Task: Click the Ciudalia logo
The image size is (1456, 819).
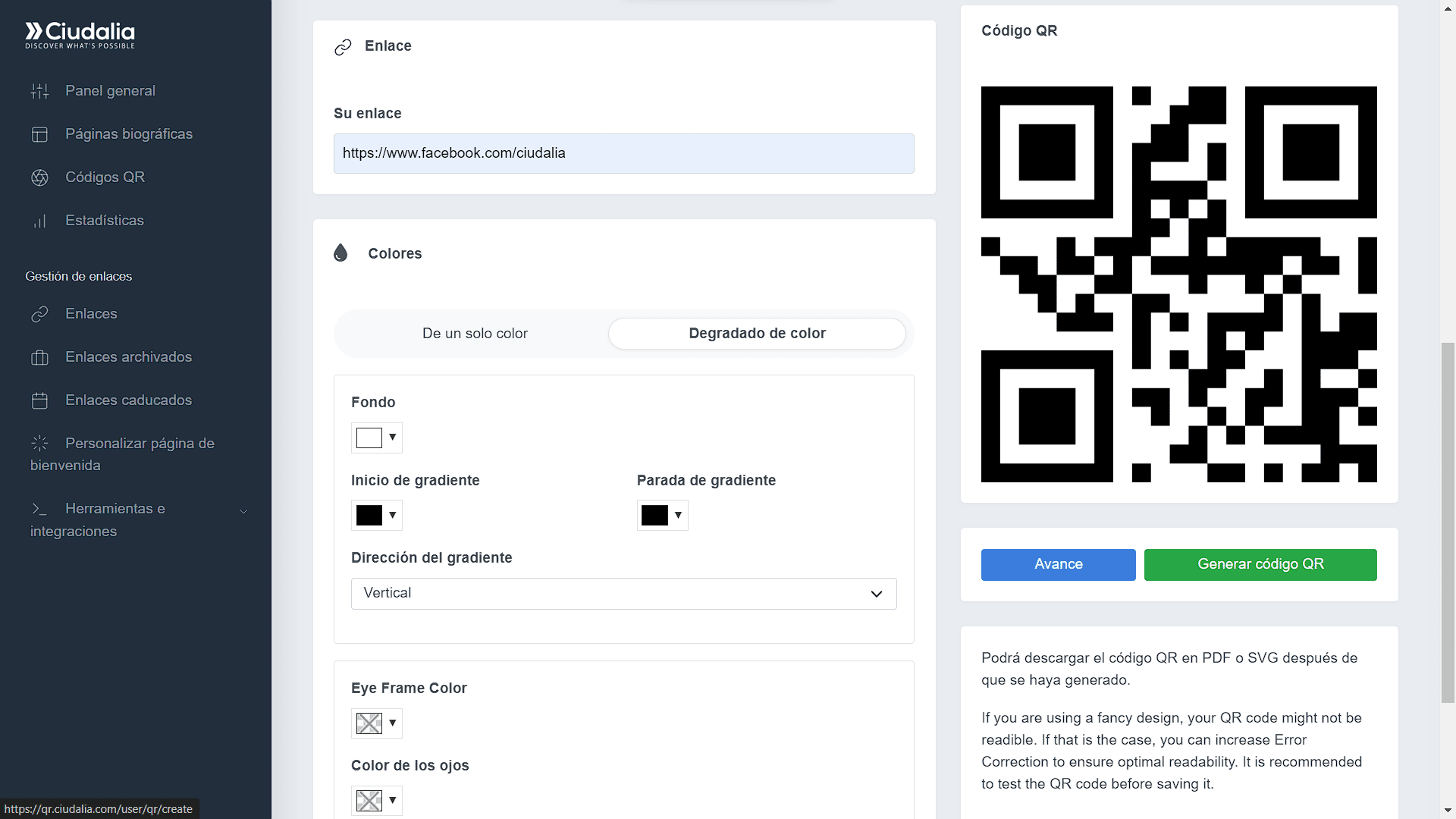Action: [80, 34]
